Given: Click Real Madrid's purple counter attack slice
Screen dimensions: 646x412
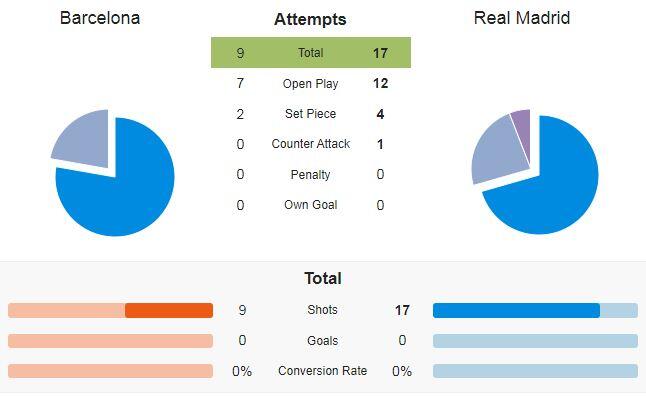Looking at the screenshot, I should (x=522, y=130).
